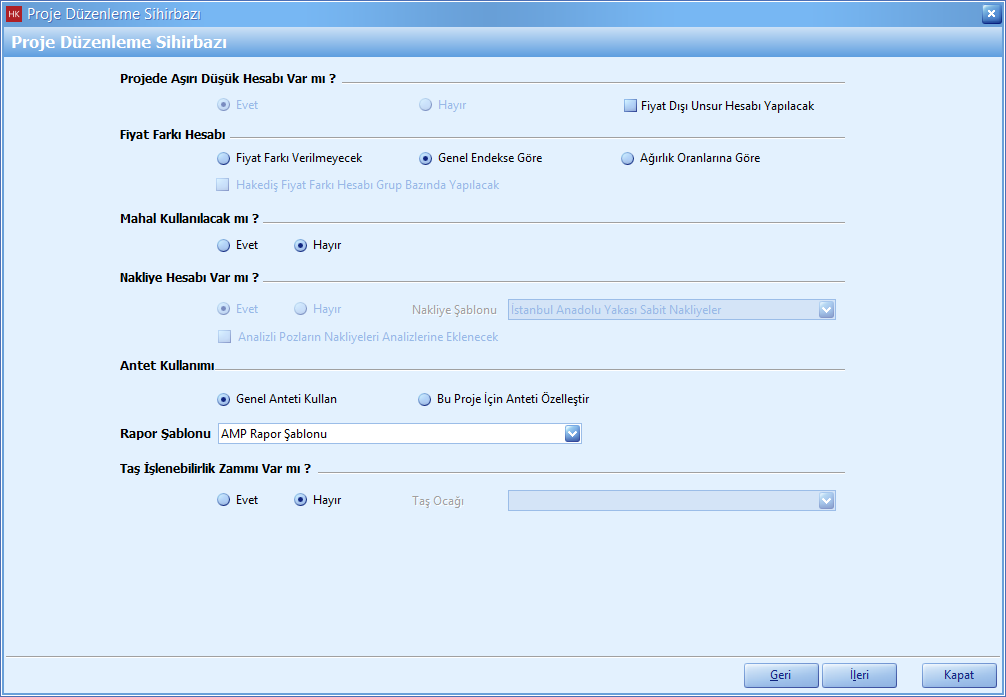Open the Taş Ocağı dropdown list

[x=826, y=500]
